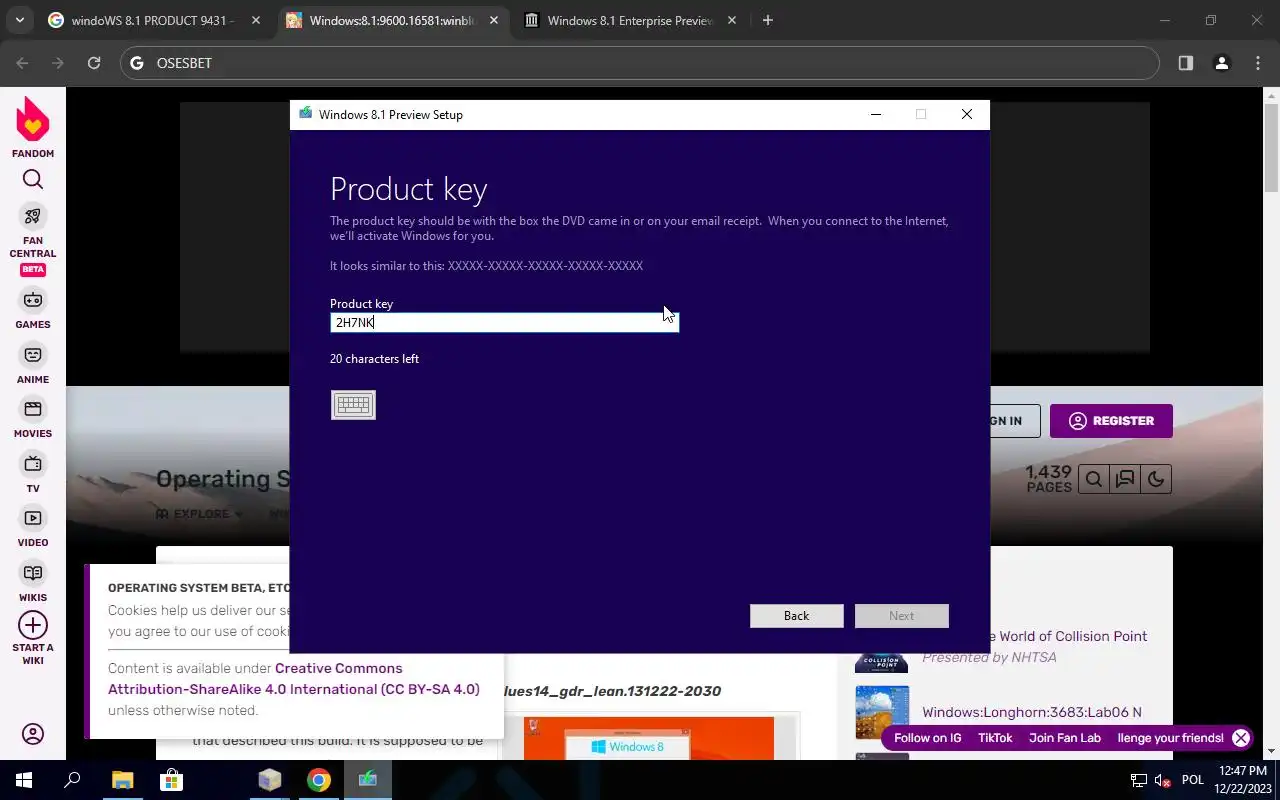Open Chrome tab search dropdown

pyautogui.click(x=20, y=20)
